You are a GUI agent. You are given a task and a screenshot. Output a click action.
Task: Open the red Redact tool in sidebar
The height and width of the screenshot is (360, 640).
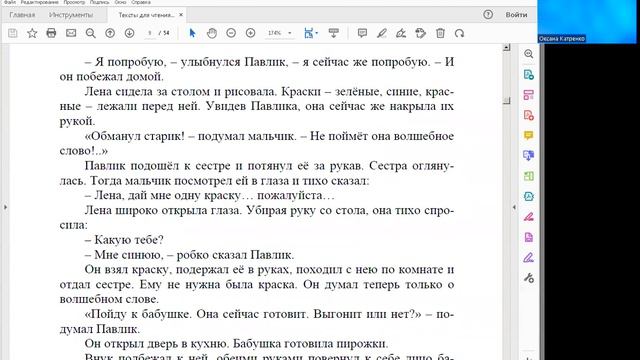(x=529, y=217)
